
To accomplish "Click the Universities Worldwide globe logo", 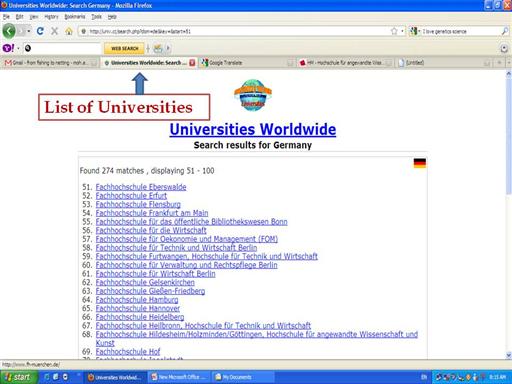I will (253, 95).
